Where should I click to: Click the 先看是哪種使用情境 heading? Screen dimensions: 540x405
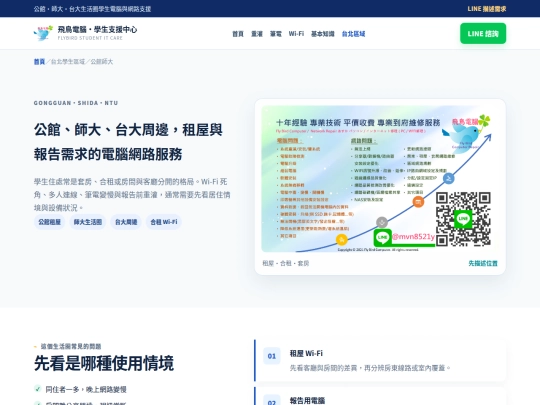coord(104,363)
